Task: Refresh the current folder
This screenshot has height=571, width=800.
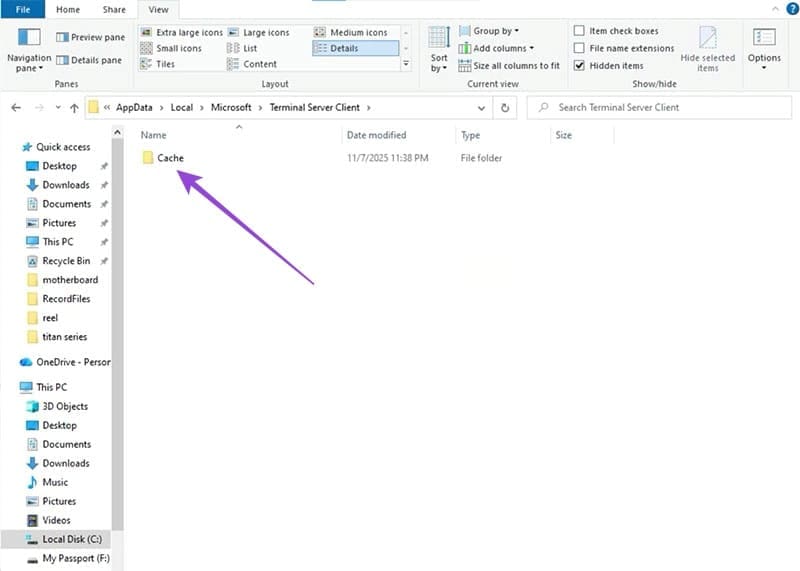Action: (x=505, y=108)
